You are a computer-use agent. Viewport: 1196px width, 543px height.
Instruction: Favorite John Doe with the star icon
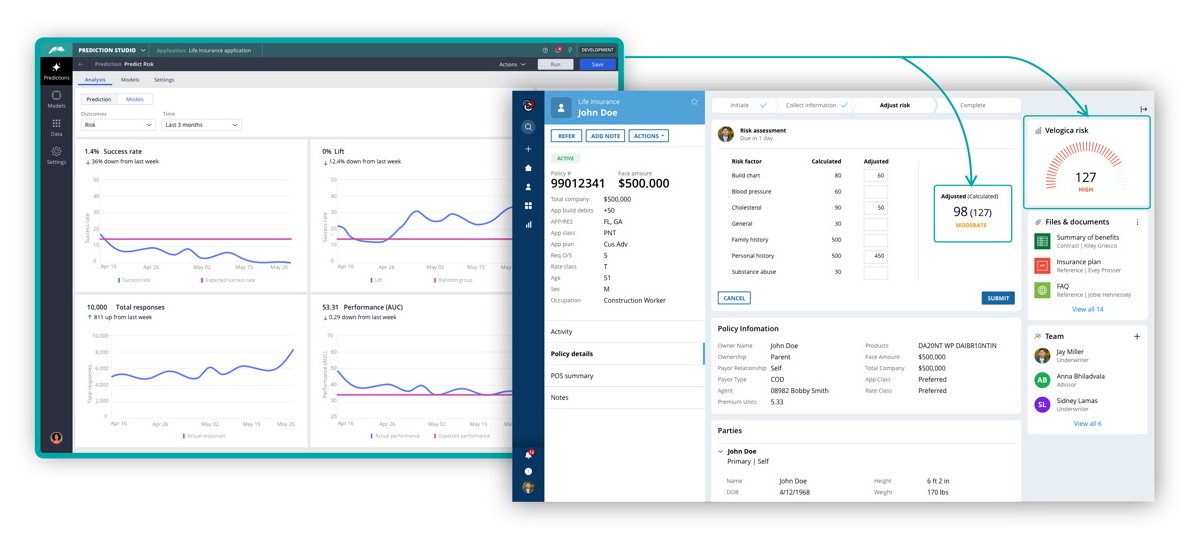pos(694,102)
